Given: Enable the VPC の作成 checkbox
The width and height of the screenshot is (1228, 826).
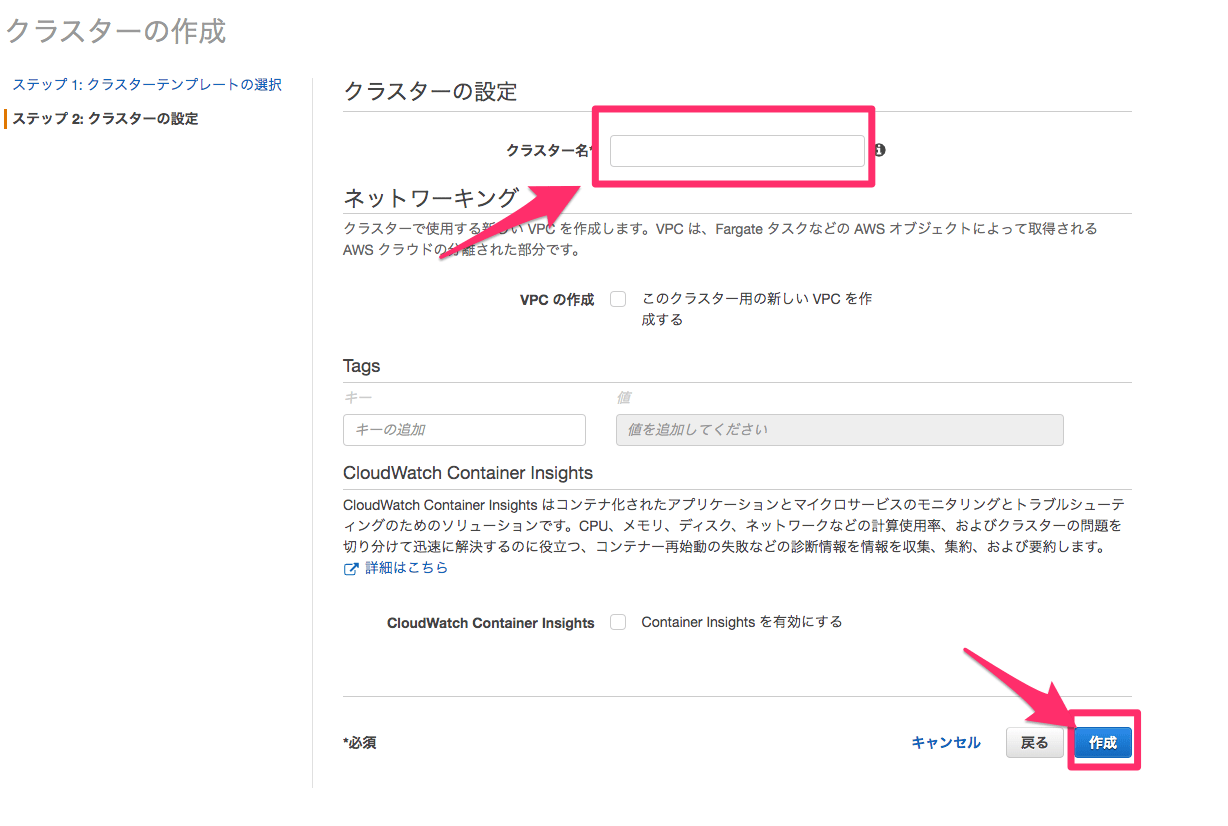Looking at the screenshot, I should tap(618, 299).
